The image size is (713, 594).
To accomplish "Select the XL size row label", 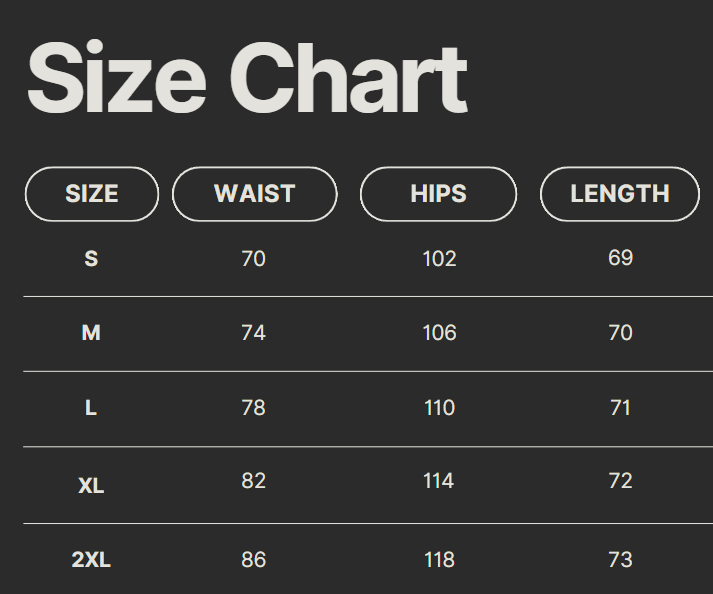I will tap(91, 486).
